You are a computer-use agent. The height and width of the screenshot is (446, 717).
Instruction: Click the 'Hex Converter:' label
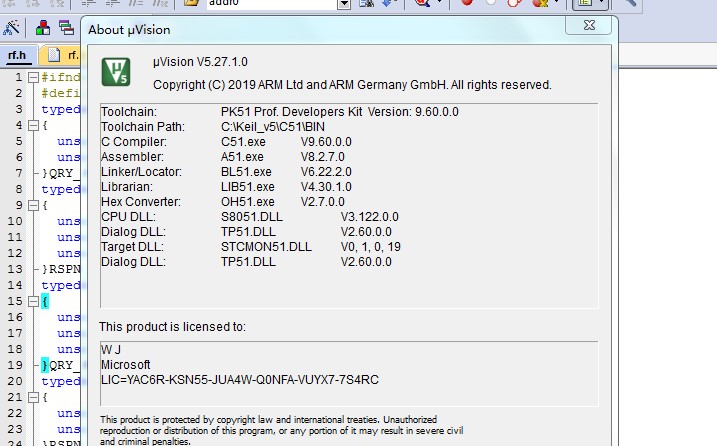(141, 202)
